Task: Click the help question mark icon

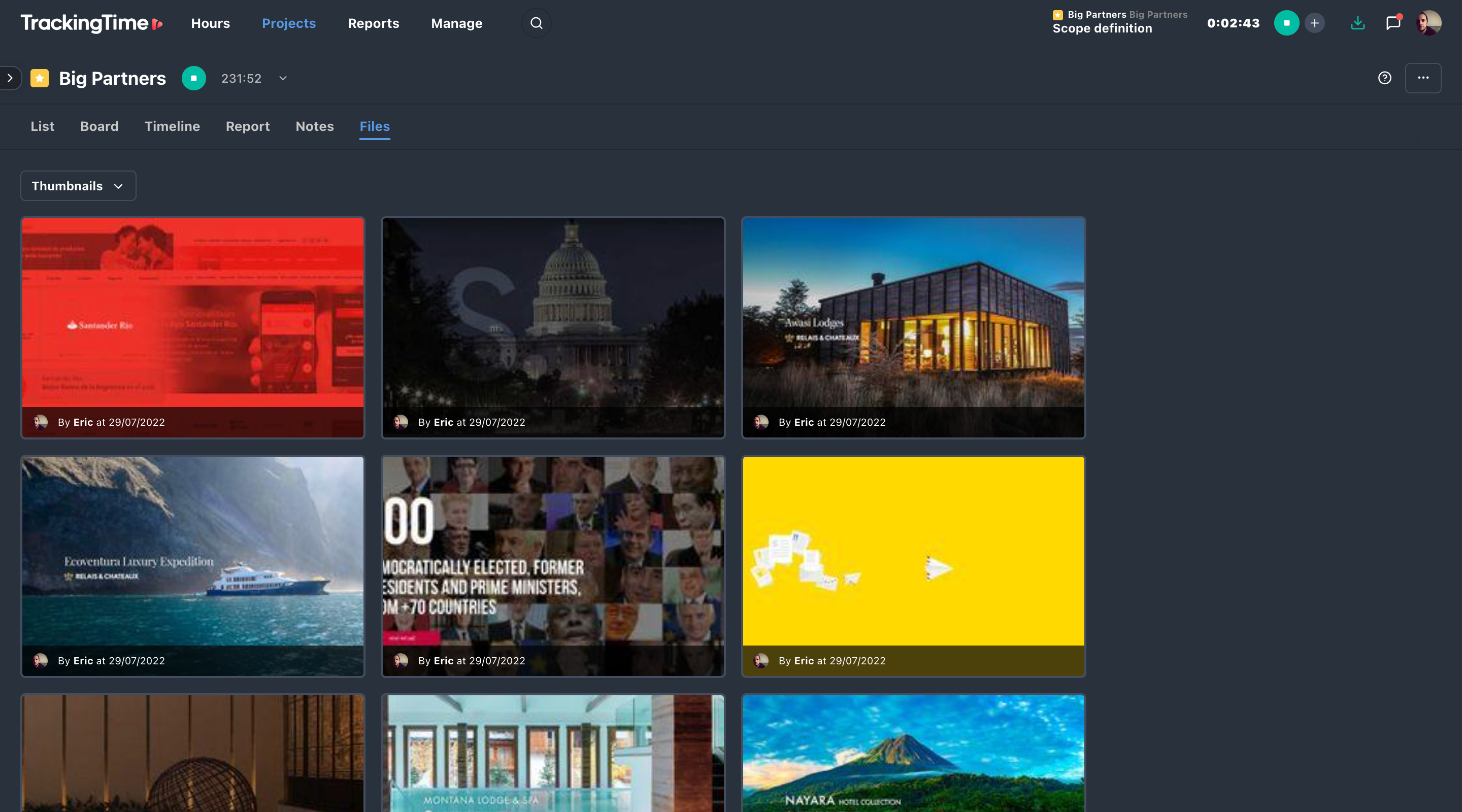Action: click(1384, 78)
